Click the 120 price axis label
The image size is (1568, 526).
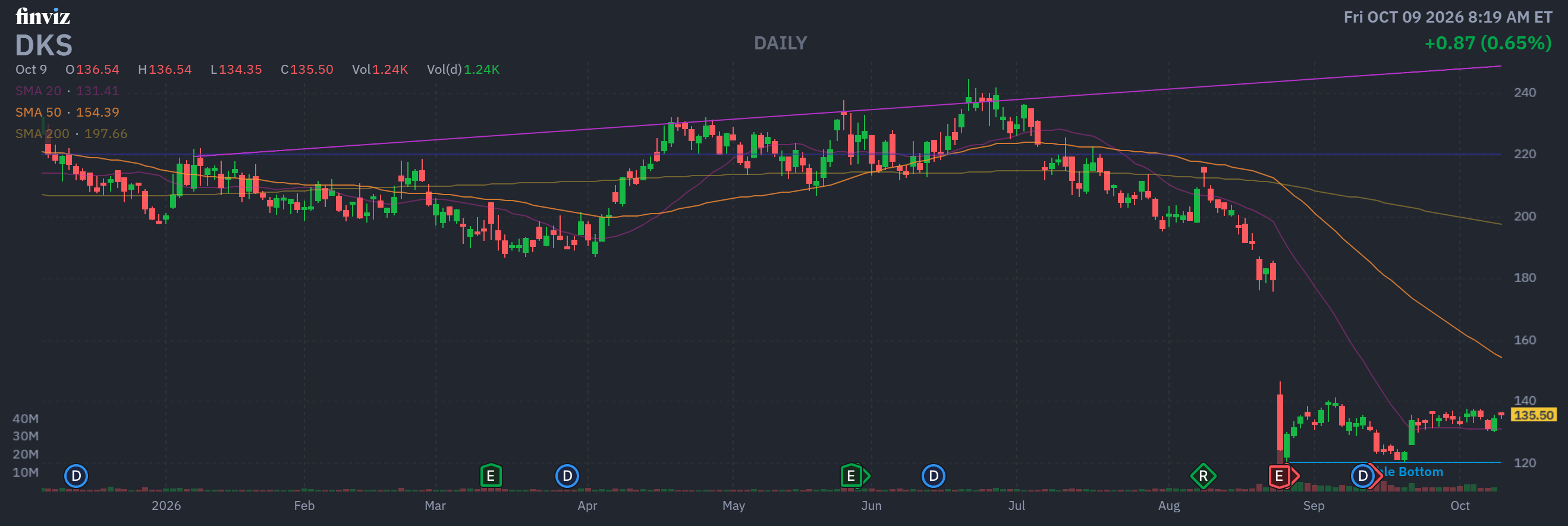[1525, 464]
